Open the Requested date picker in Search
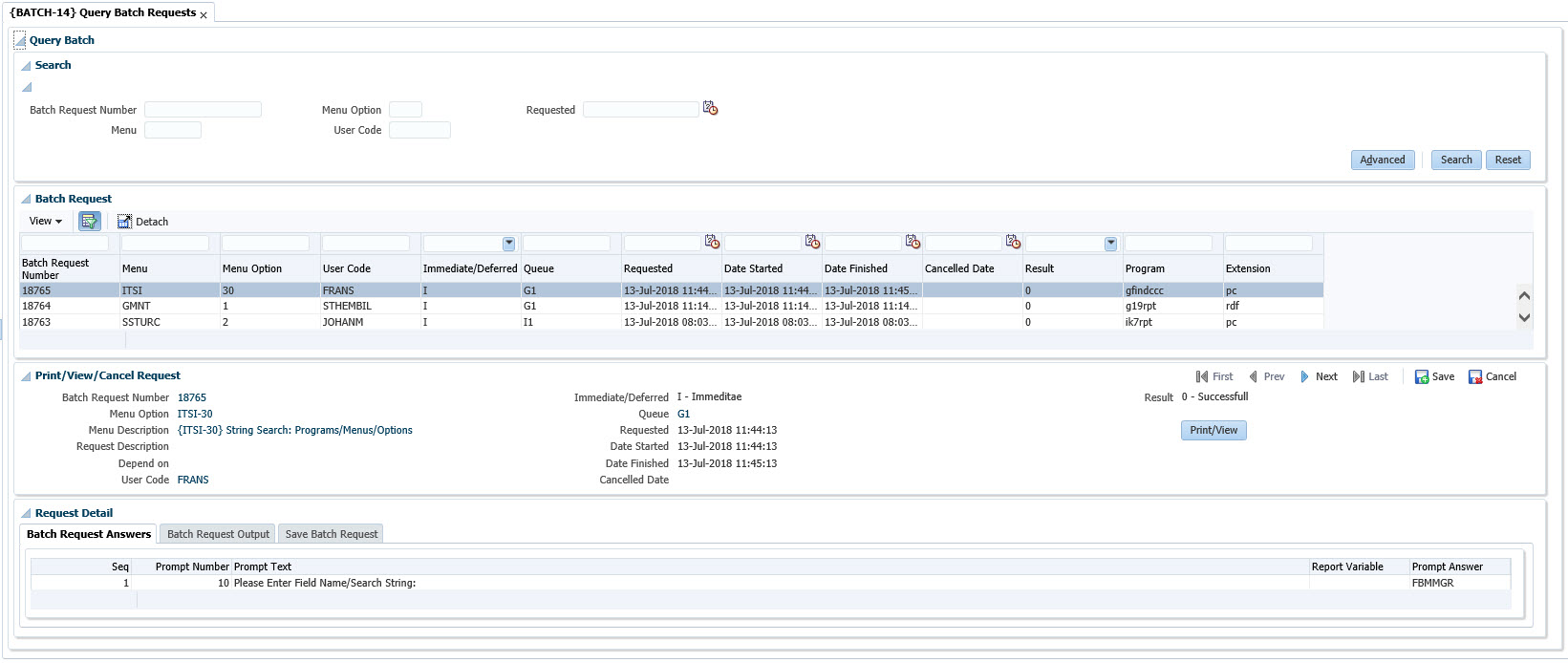 point(710,109)
